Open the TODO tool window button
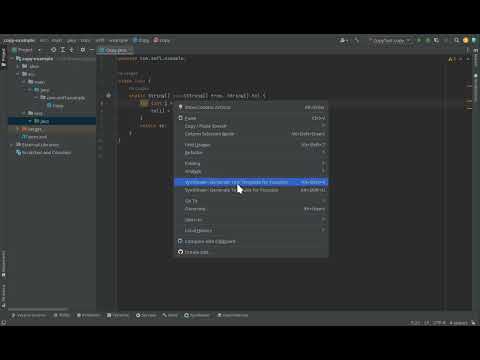 (x=62, y=315)
